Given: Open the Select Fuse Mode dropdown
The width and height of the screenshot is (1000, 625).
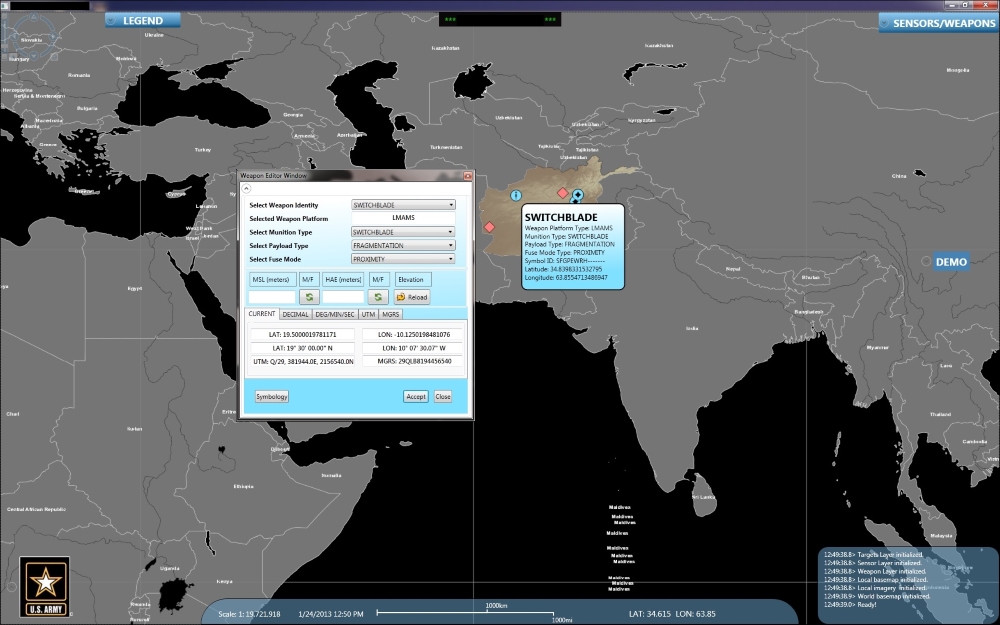Looking at the screenshot, I should pos(403,259).
